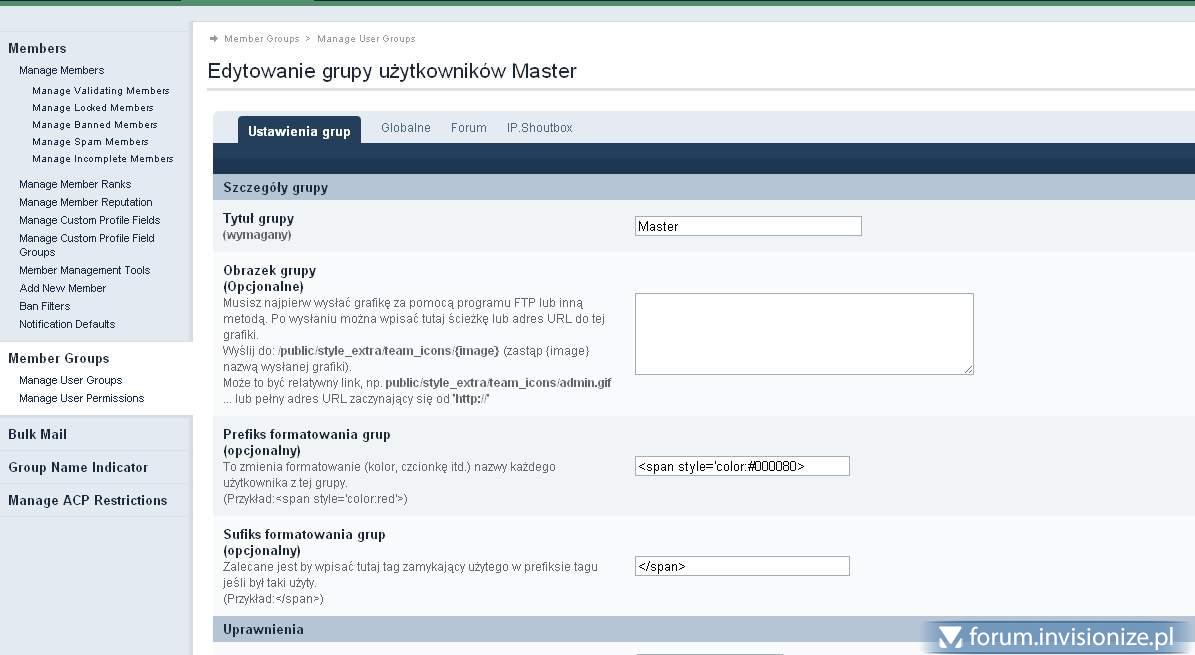The height and width of the screenshot is (655, 1195).
Task: Switch to the Globalne tab
Action: (405, 128)
